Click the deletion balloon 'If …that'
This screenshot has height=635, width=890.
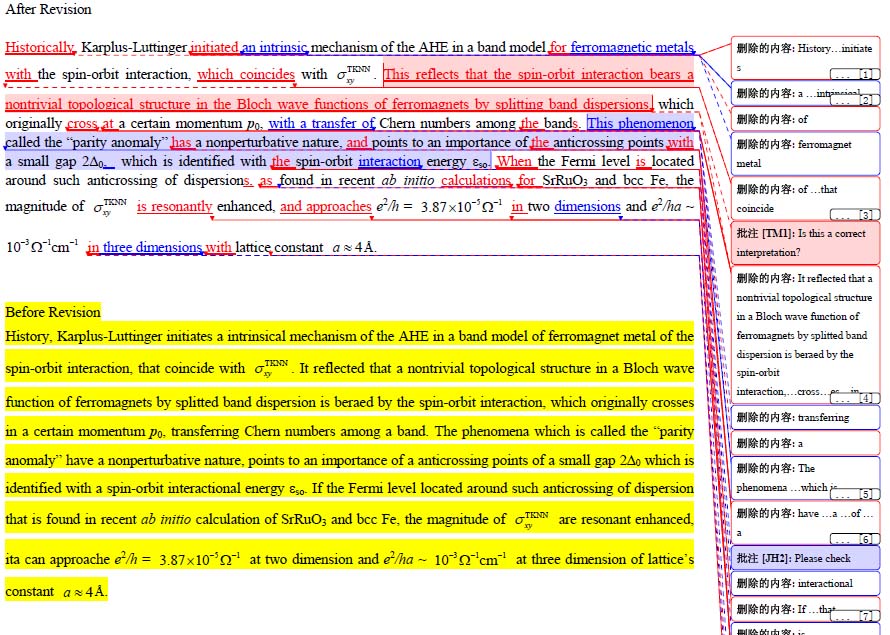(x=805, y=609)
